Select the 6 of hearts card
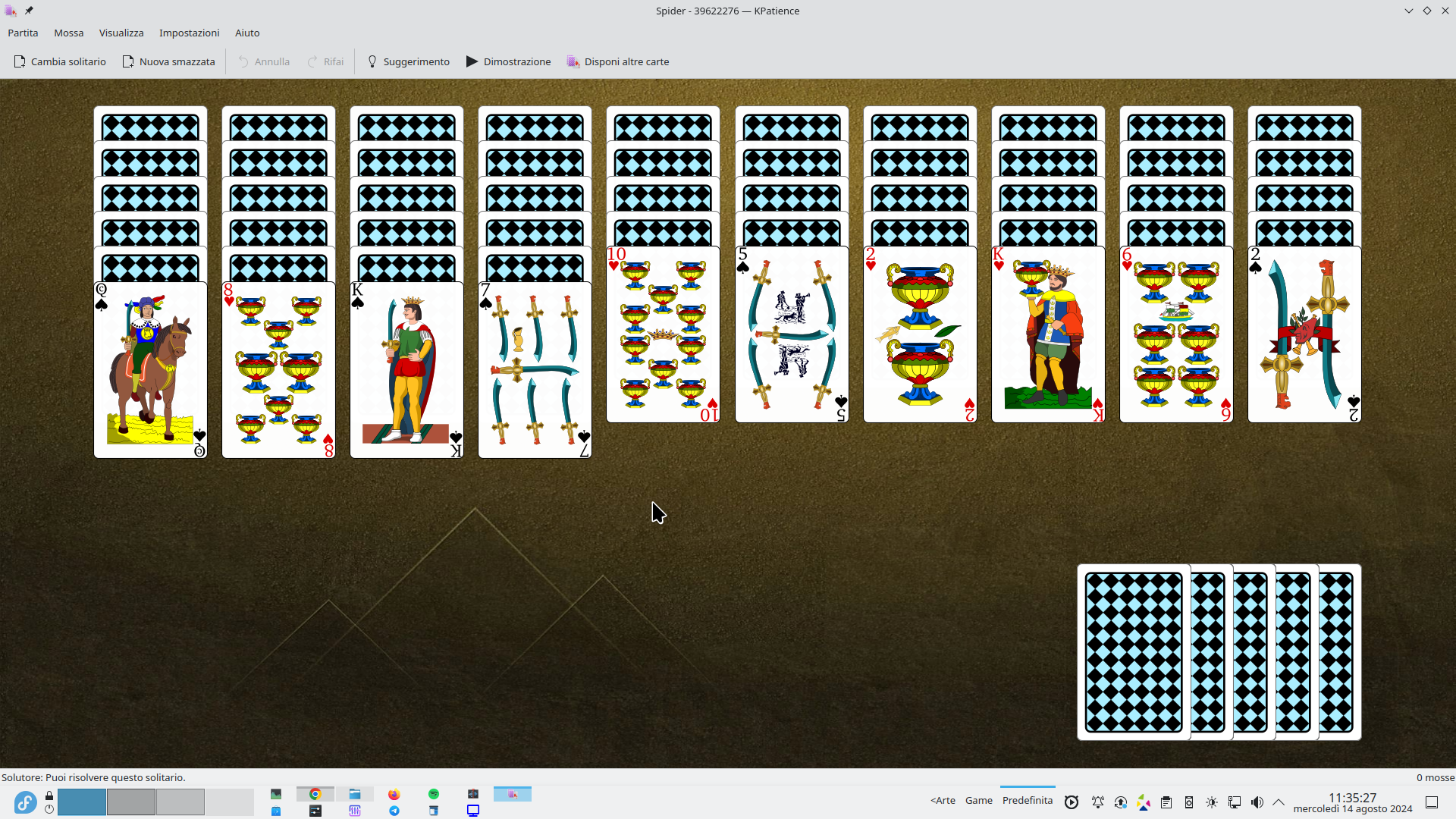 1176,334
